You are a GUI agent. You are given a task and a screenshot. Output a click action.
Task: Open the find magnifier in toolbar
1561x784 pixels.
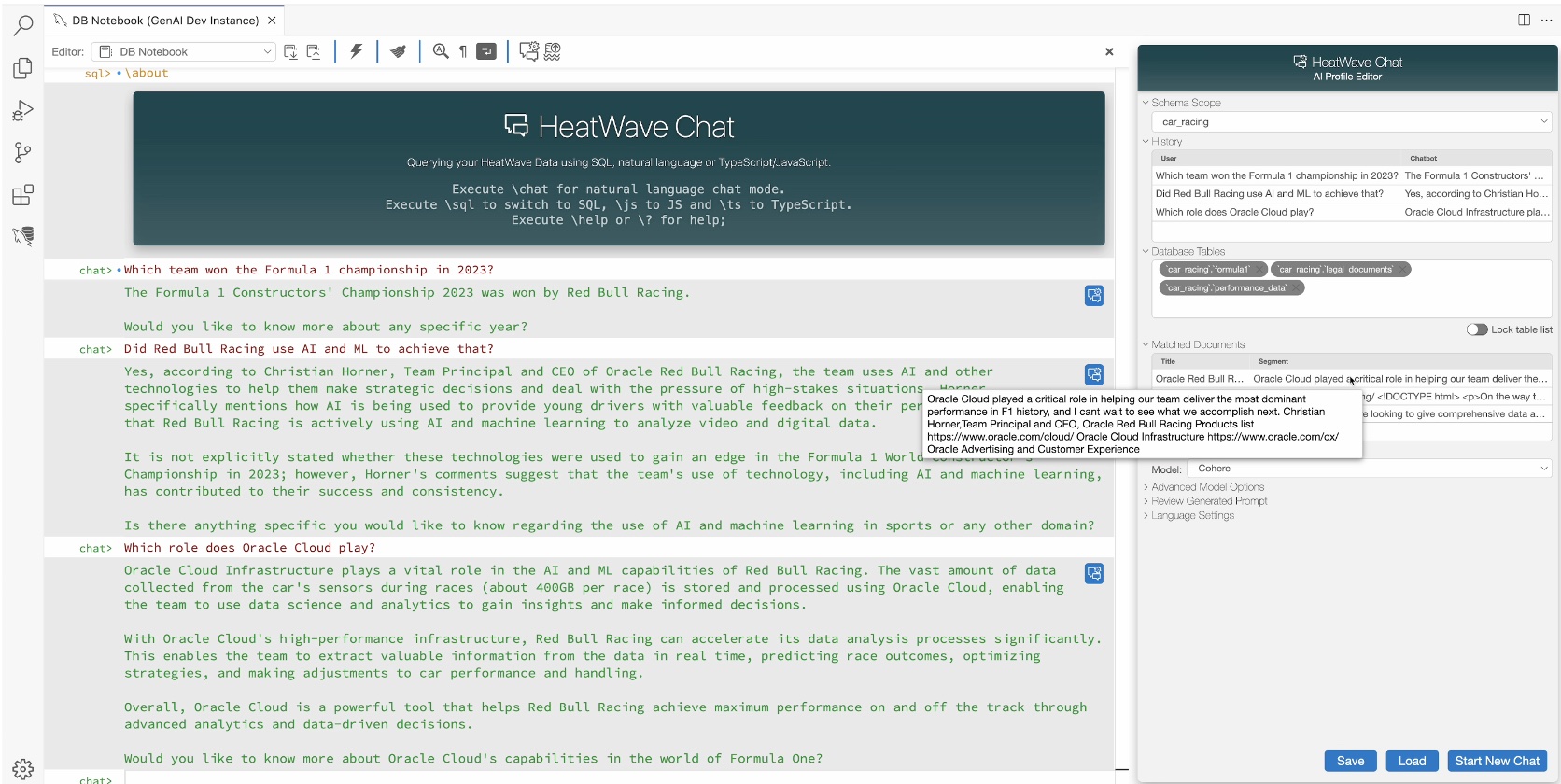pyautogui.click(x=441, y=51)
